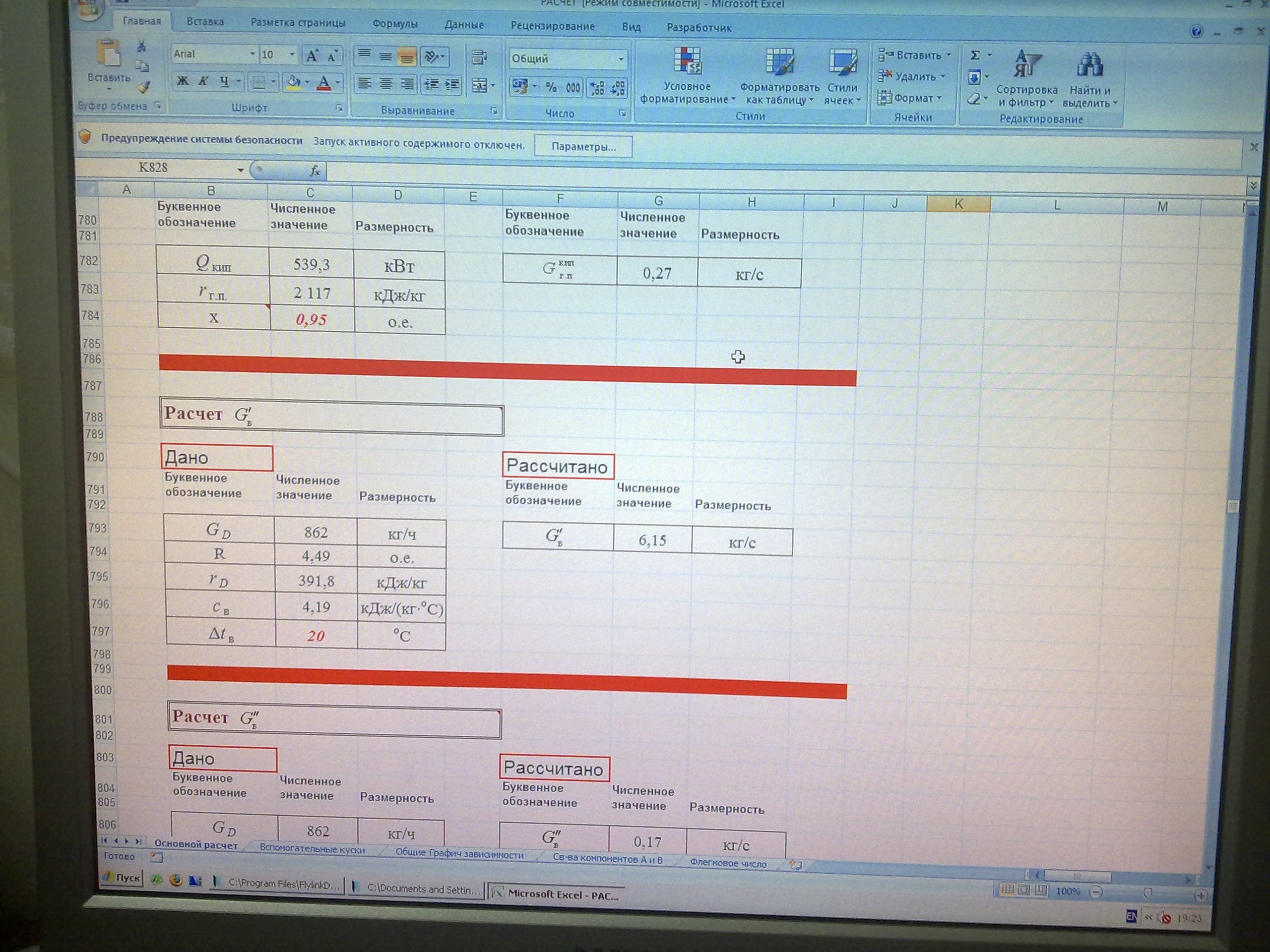This screenshot has height=952, width=1270.
Task: Click the AutoSum sigma icon
Action: pyautogui.click(x=975, y=56)
